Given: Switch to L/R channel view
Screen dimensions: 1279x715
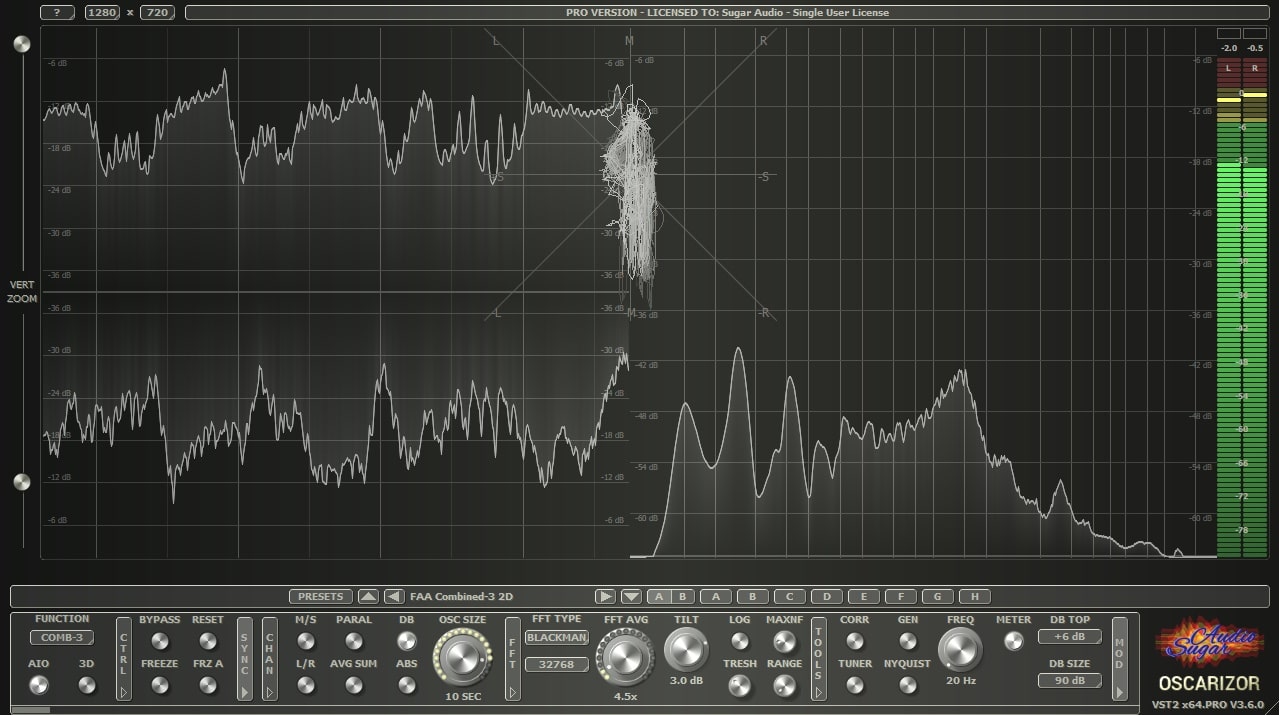Looking at the screenshot, I should click(x=305, y=685).
